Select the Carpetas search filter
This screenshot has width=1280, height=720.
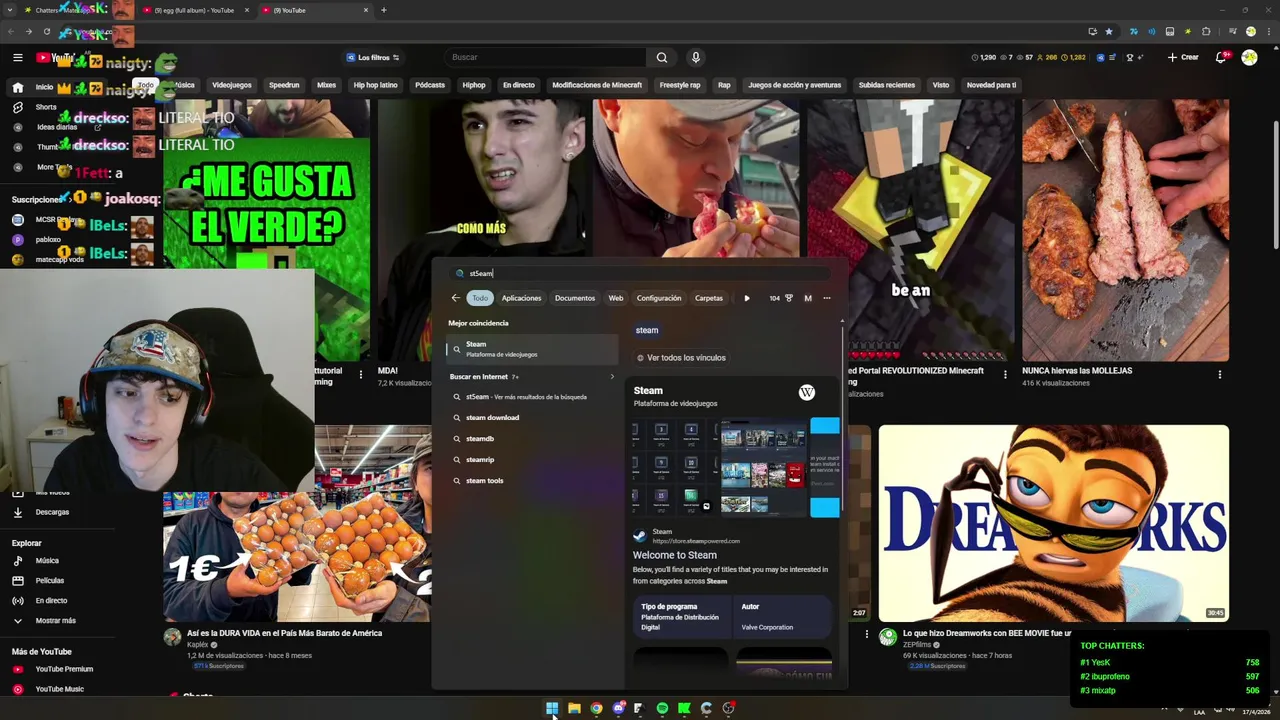click(709, 298)
